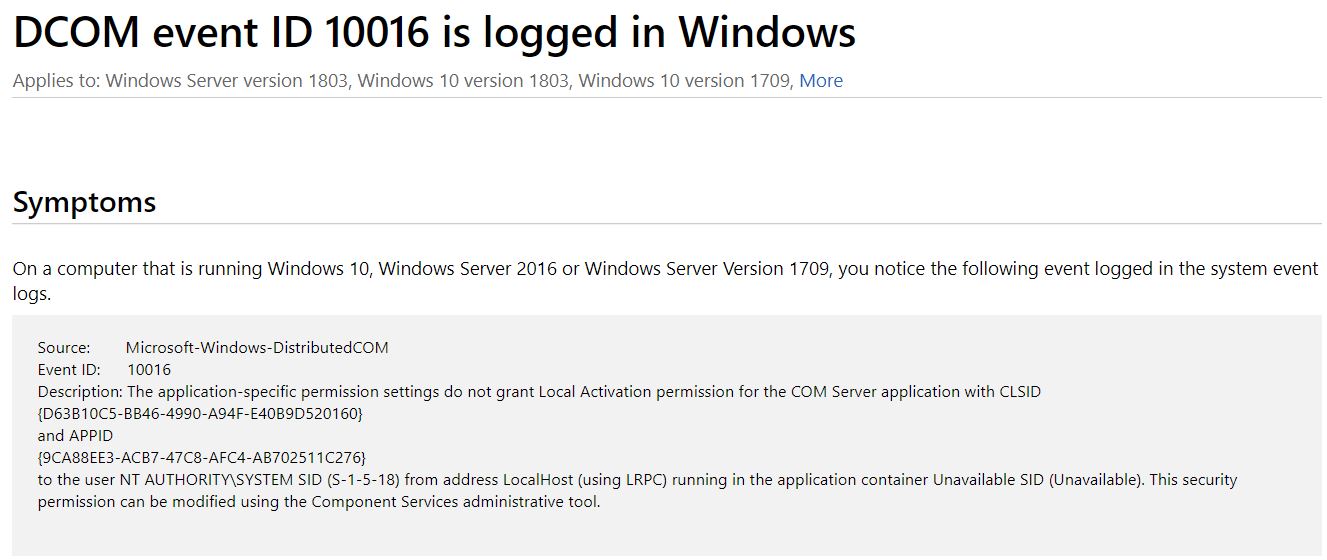Click the 'and APPID' line
Screen dimensions: 1327x560
tap(75, 436)
